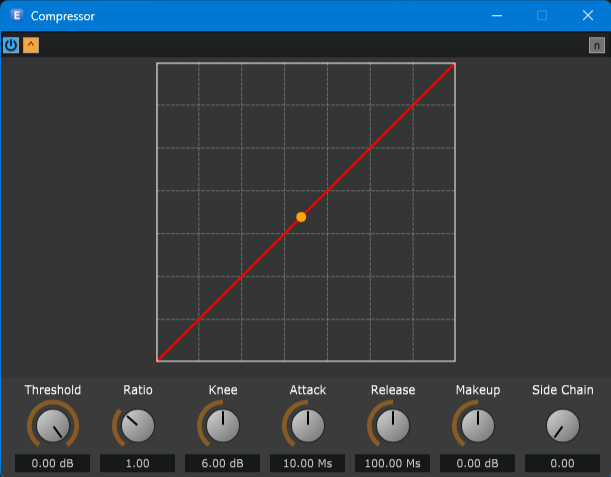Toggle the compressor power button

[11, 45]
